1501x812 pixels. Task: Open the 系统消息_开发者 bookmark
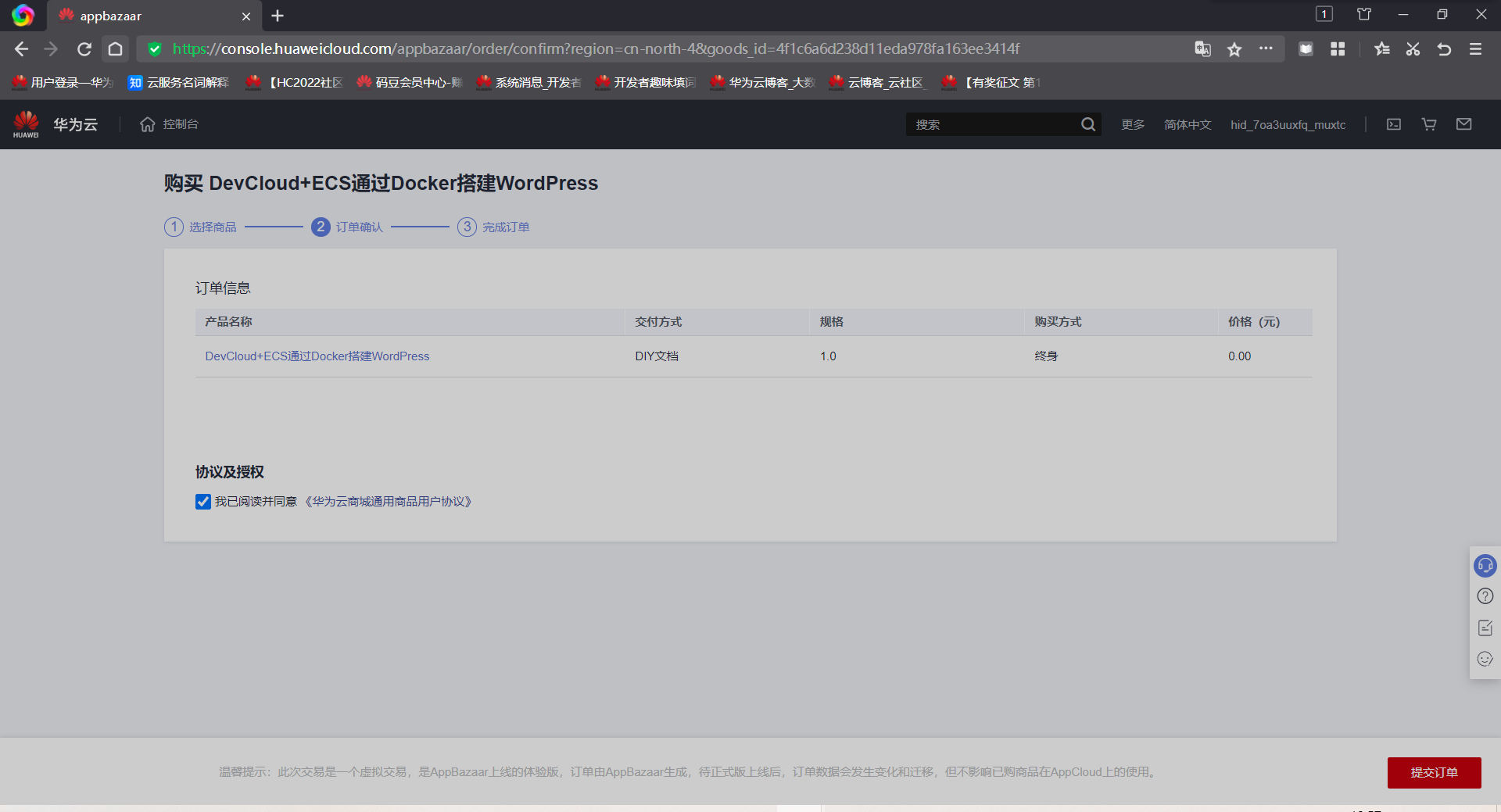click(x=528, y=82)
